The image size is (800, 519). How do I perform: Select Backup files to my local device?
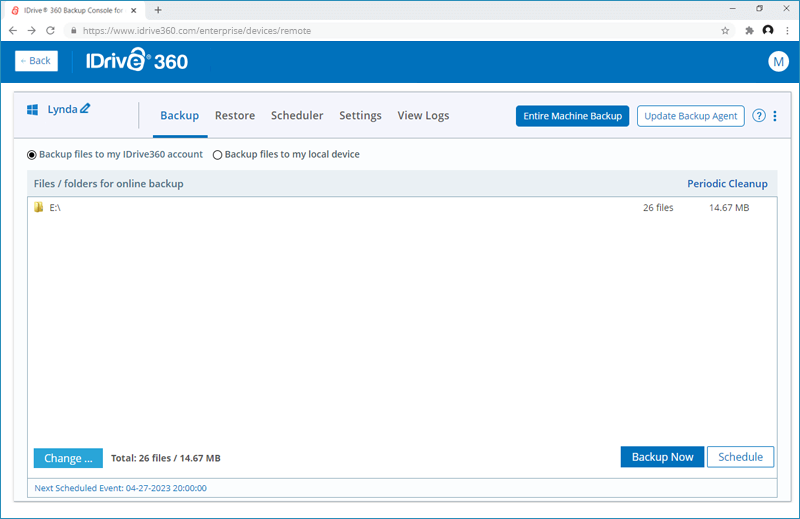[x=217, y=155]
